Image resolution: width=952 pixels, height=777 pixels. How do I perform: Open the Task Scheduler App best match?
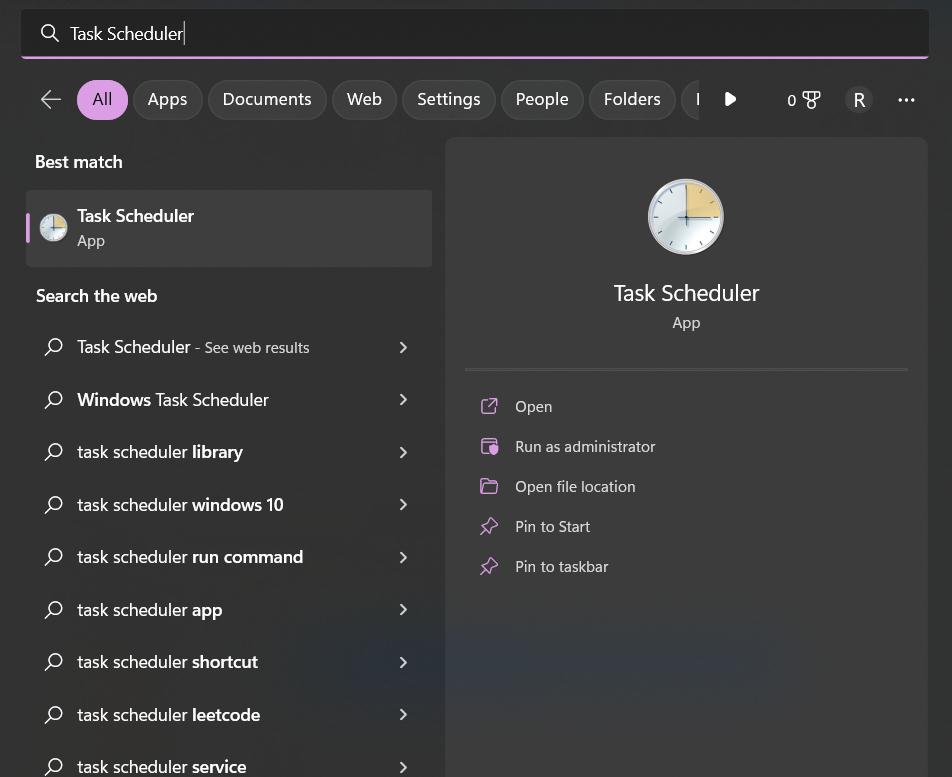click(229, 228)
